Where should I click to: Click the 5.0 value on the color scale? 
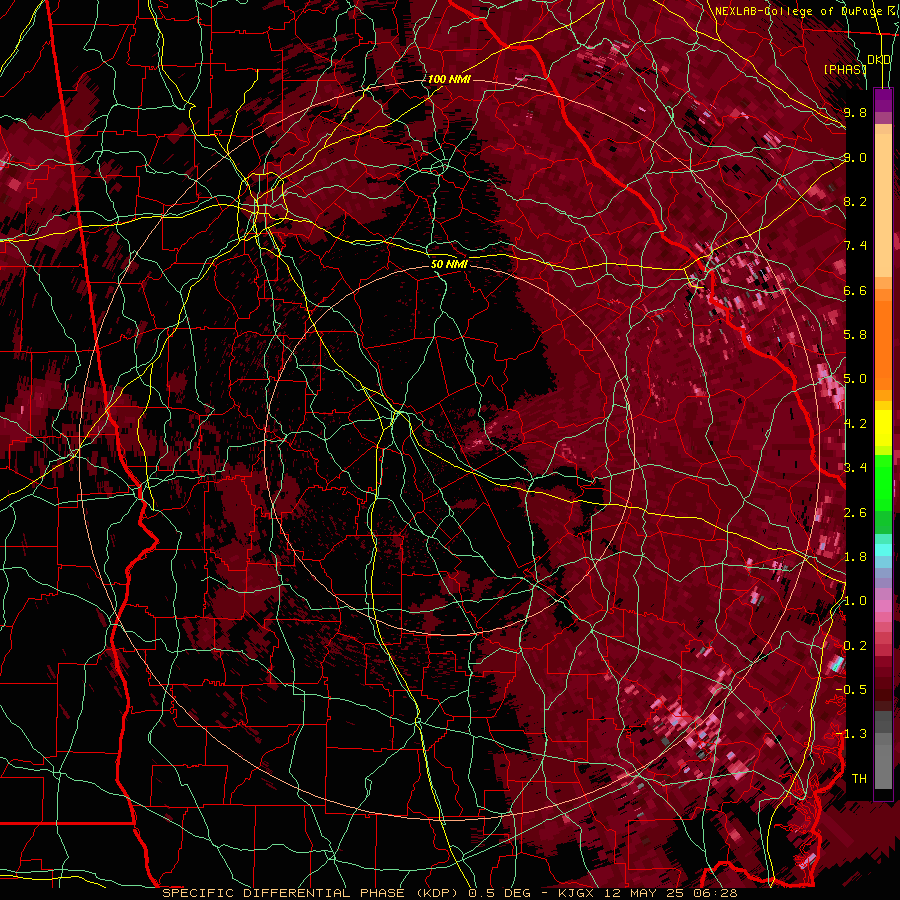pos(855,379)
